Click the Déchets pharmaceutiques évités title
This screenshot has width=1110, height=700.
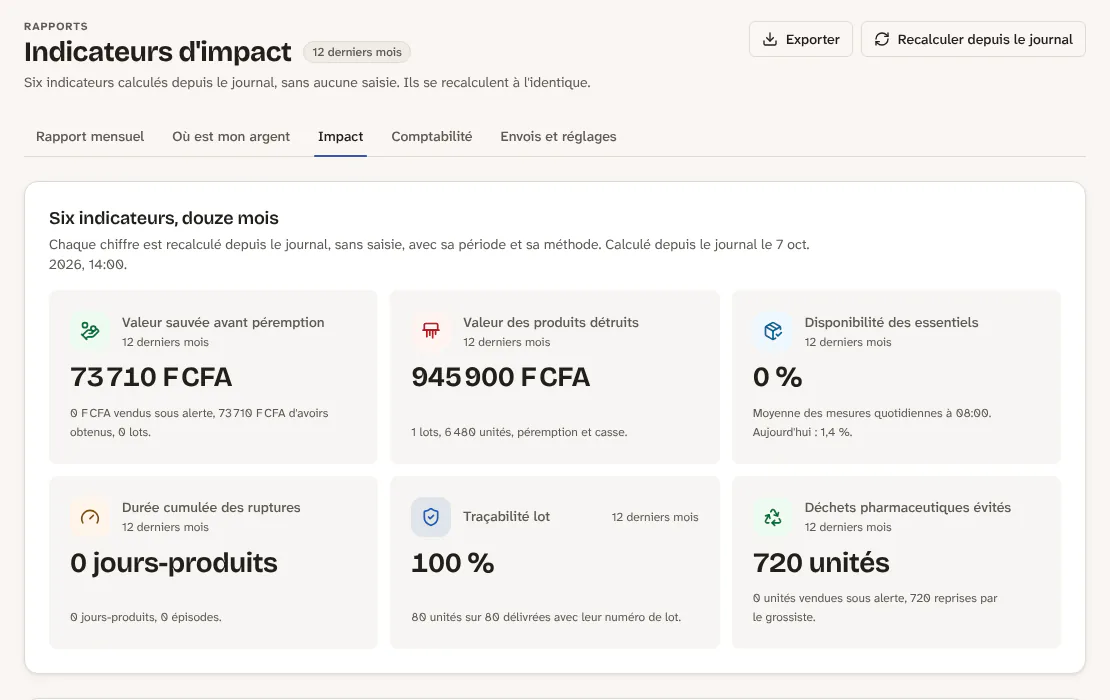pos(908,507)
